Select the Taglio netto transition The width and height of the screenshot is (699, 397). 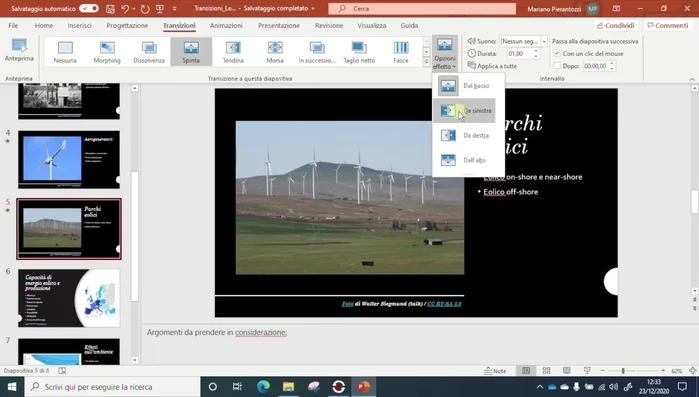(x=359, y=52)
